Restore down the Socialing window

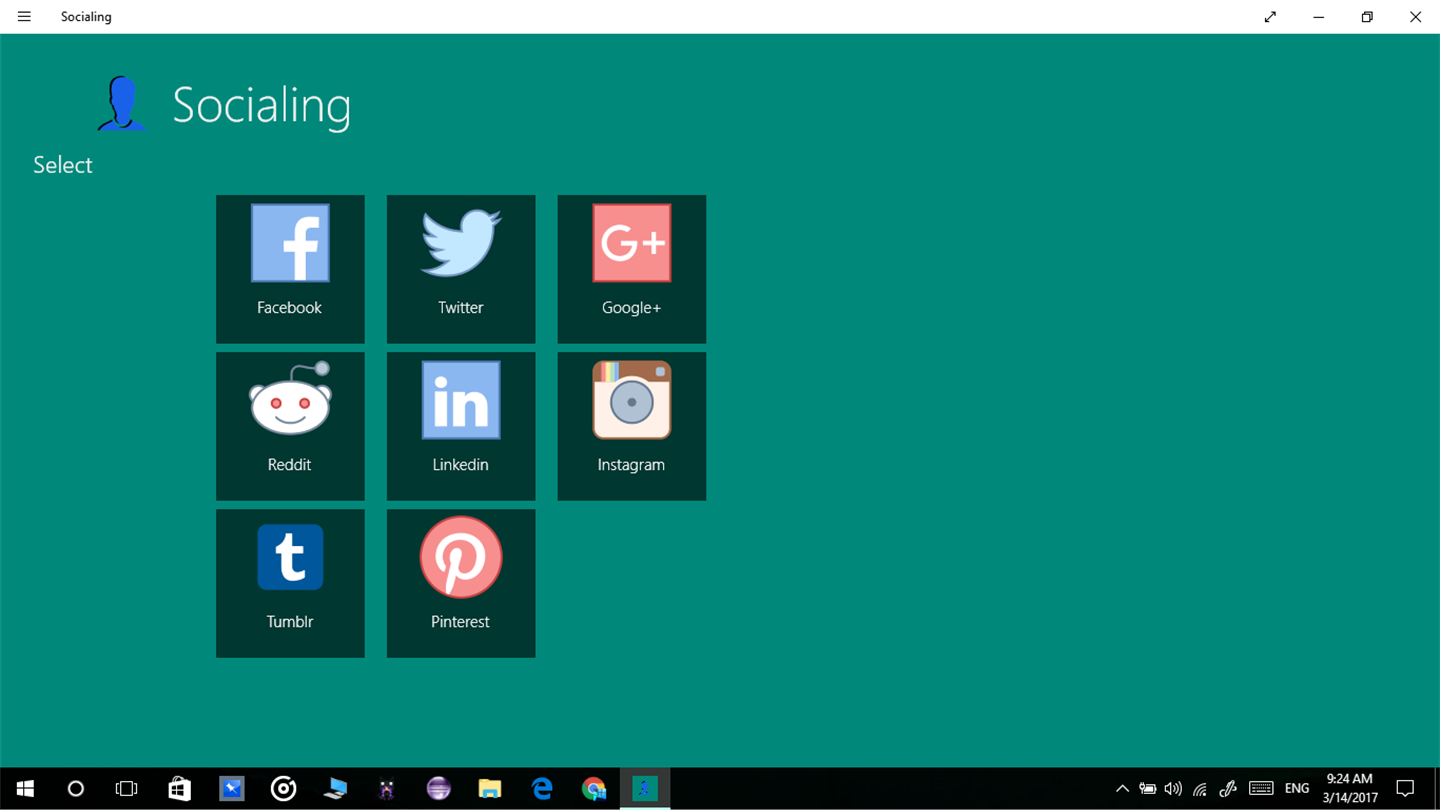tap(1367, 17)
